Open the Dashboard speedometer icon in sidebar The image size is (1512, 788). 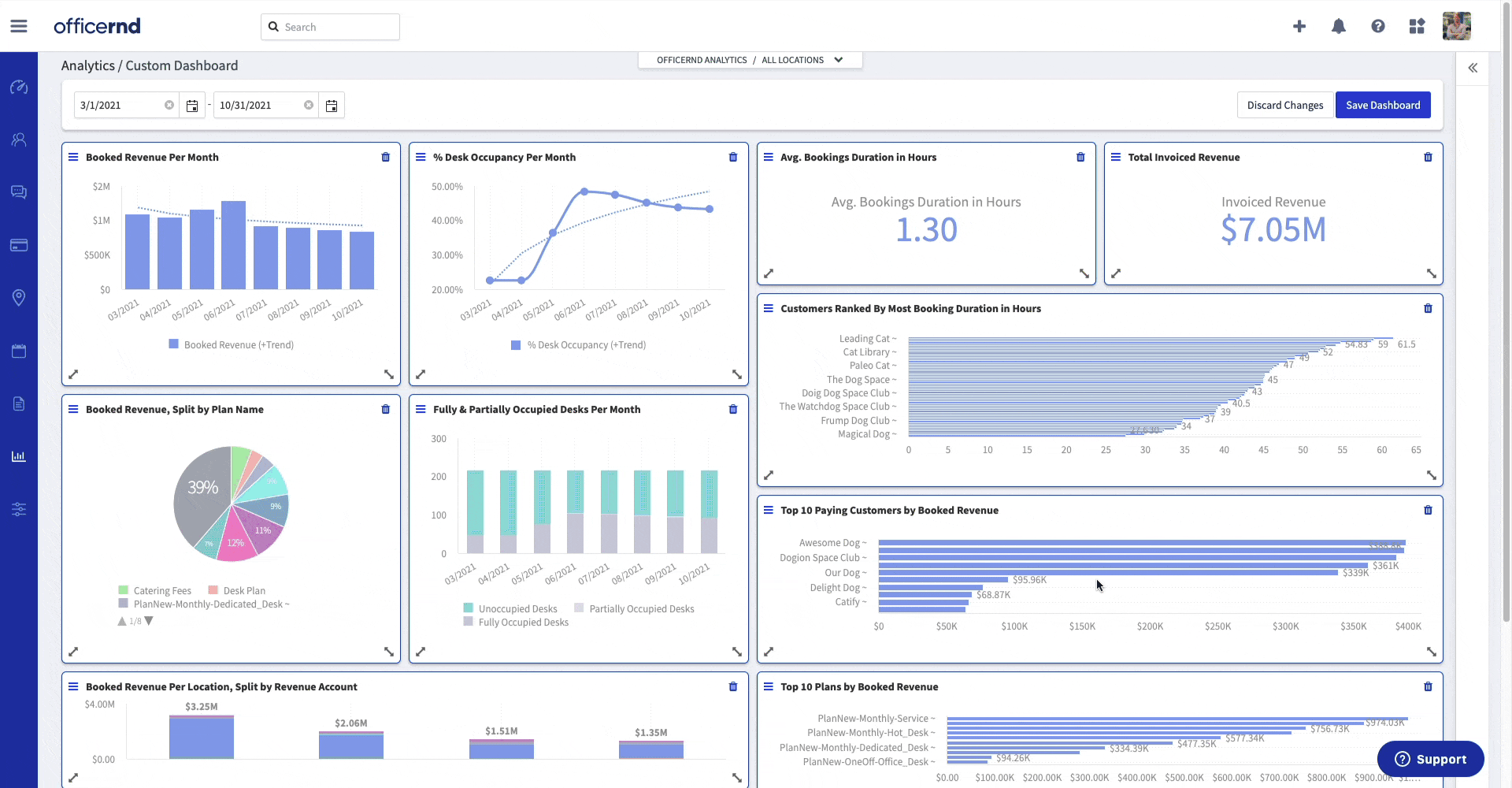pos(19,87)
